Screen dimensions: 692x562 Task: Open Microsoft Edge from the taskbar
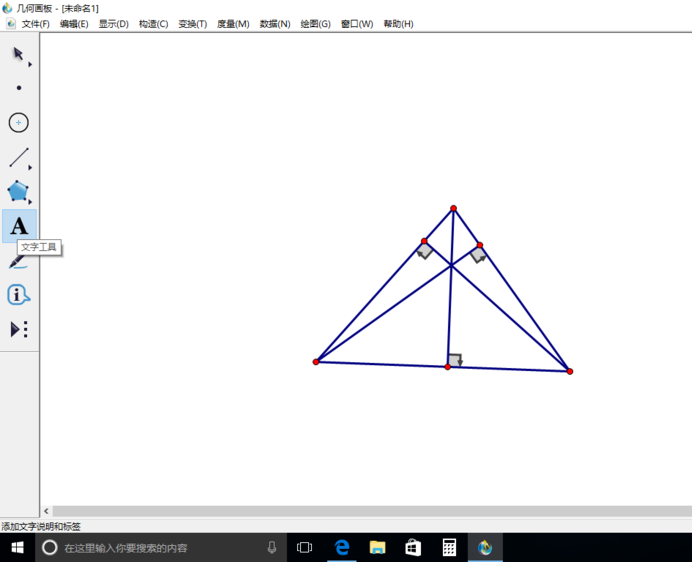342,548
